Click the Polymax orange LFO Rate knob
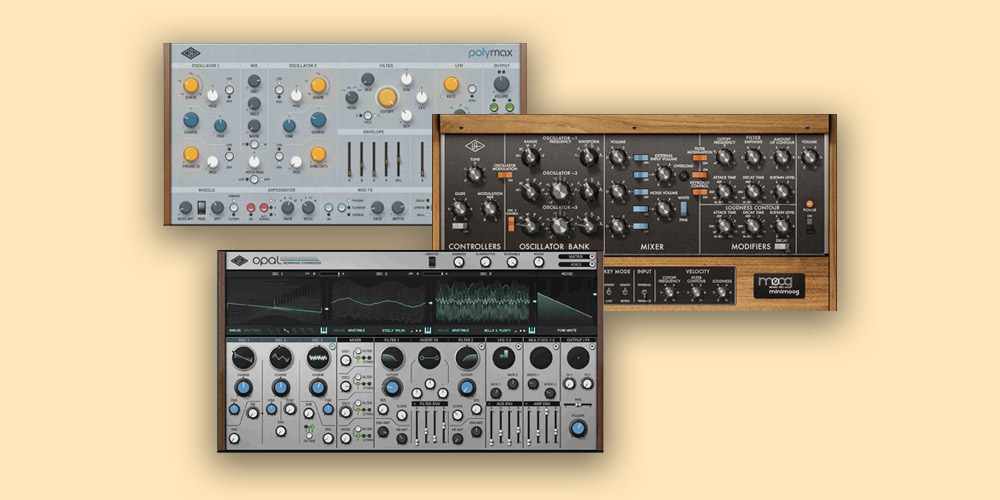The height and width of the screenshot is (500, 1000). (x=451, y=84)
